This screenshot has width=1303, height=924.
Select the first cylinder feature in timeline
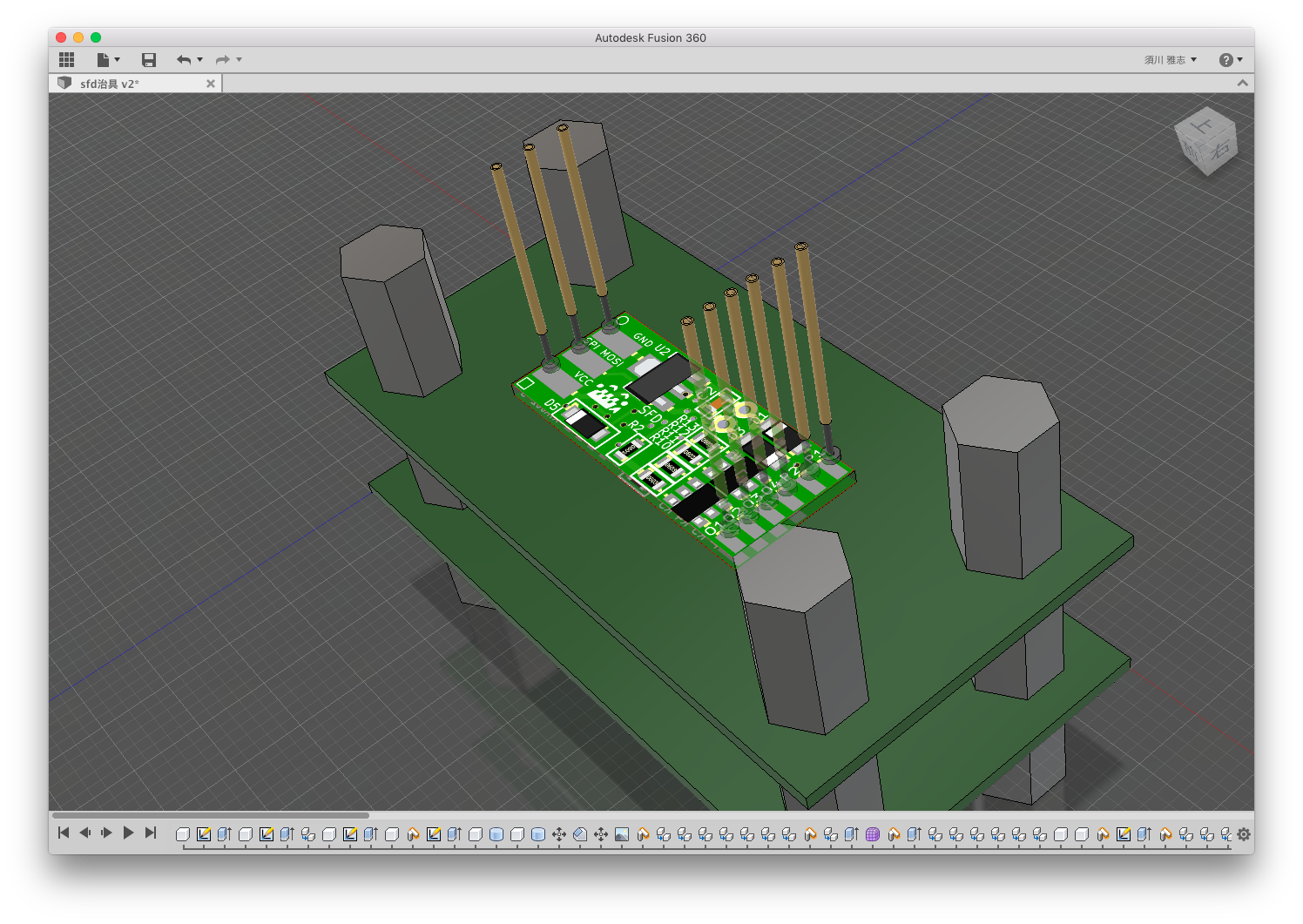(496, 834)
